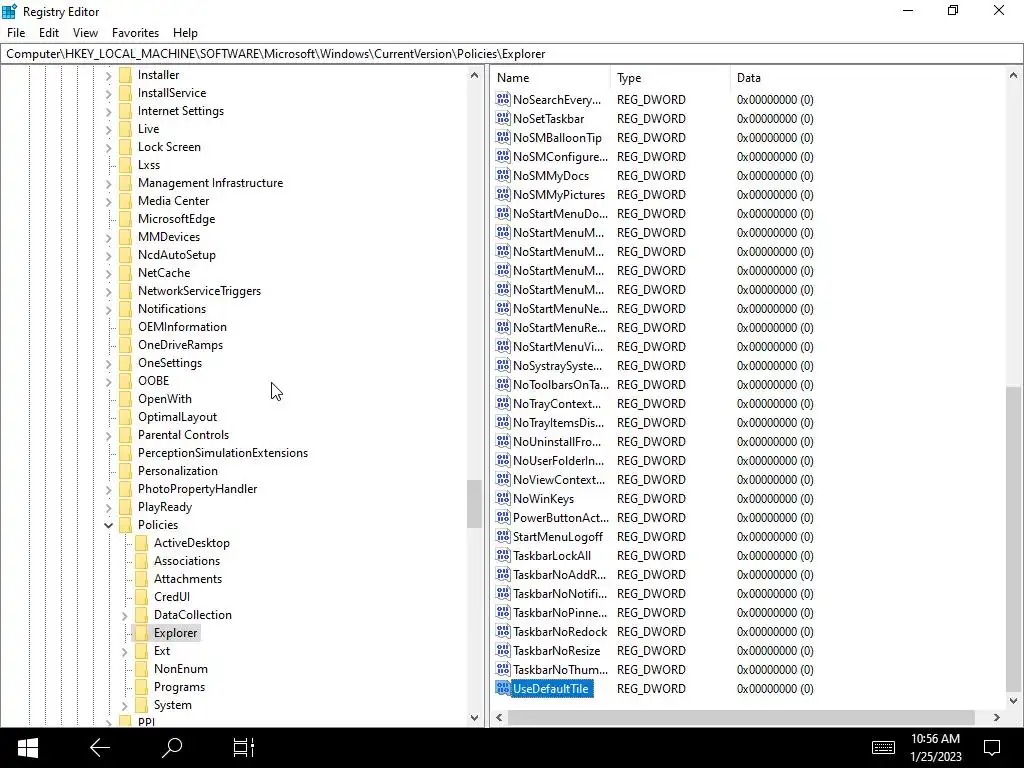Click the DWORD icon beside NoSMBalloonTip
Image resolution: width=1024 pixels, height=768 pixels.
click(503, 137)
